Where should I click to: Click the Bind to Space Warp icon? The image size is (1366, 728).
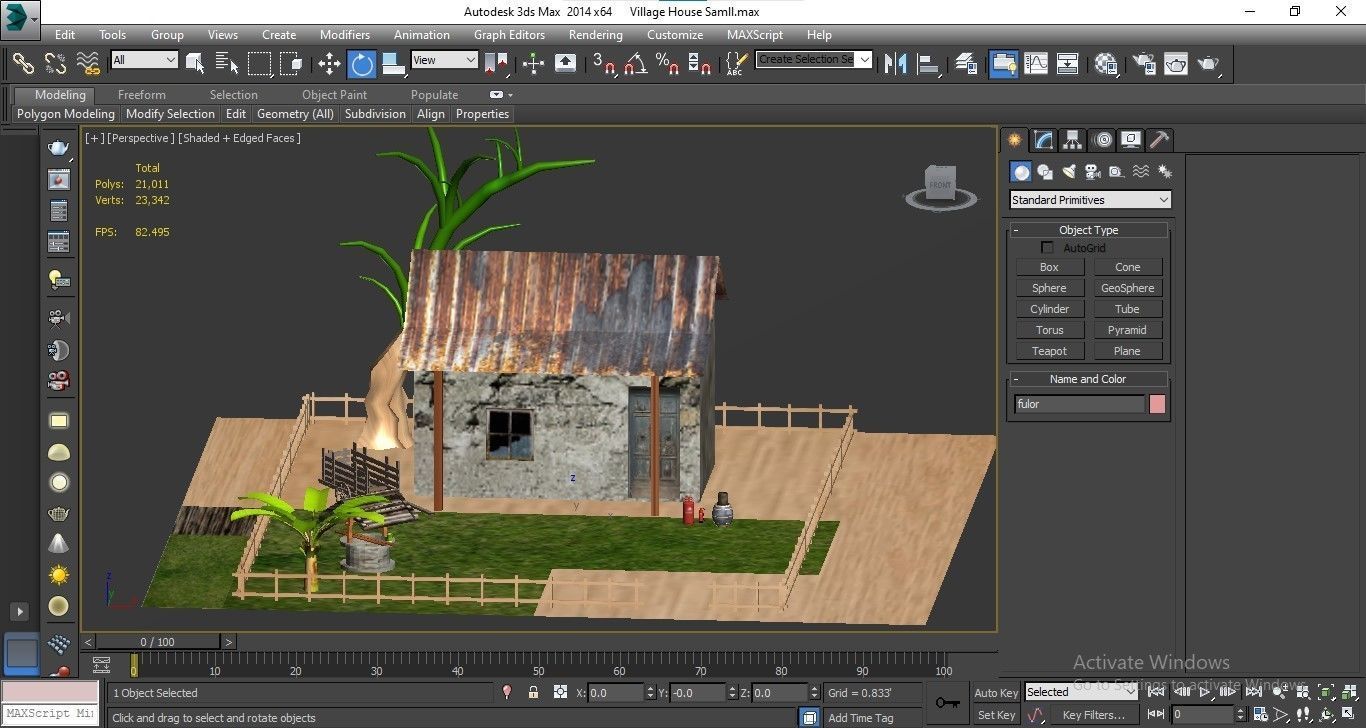tap(89, 64)
